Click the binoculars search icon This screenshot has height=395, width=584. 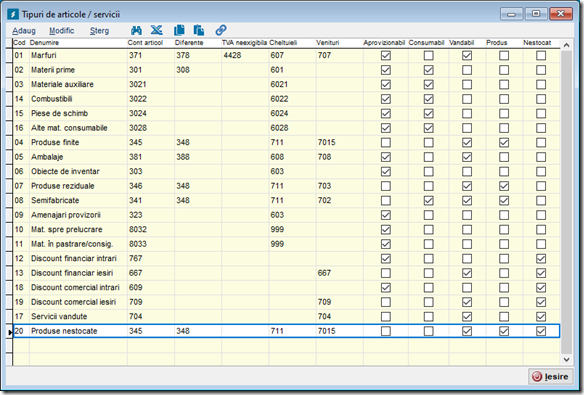click(136, 30)
